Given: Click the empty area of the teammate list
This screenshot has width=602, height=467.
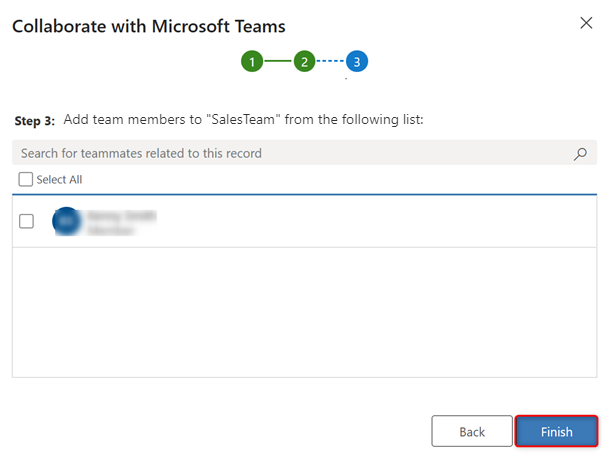Looking at the screenshot, I should (304, 310).
